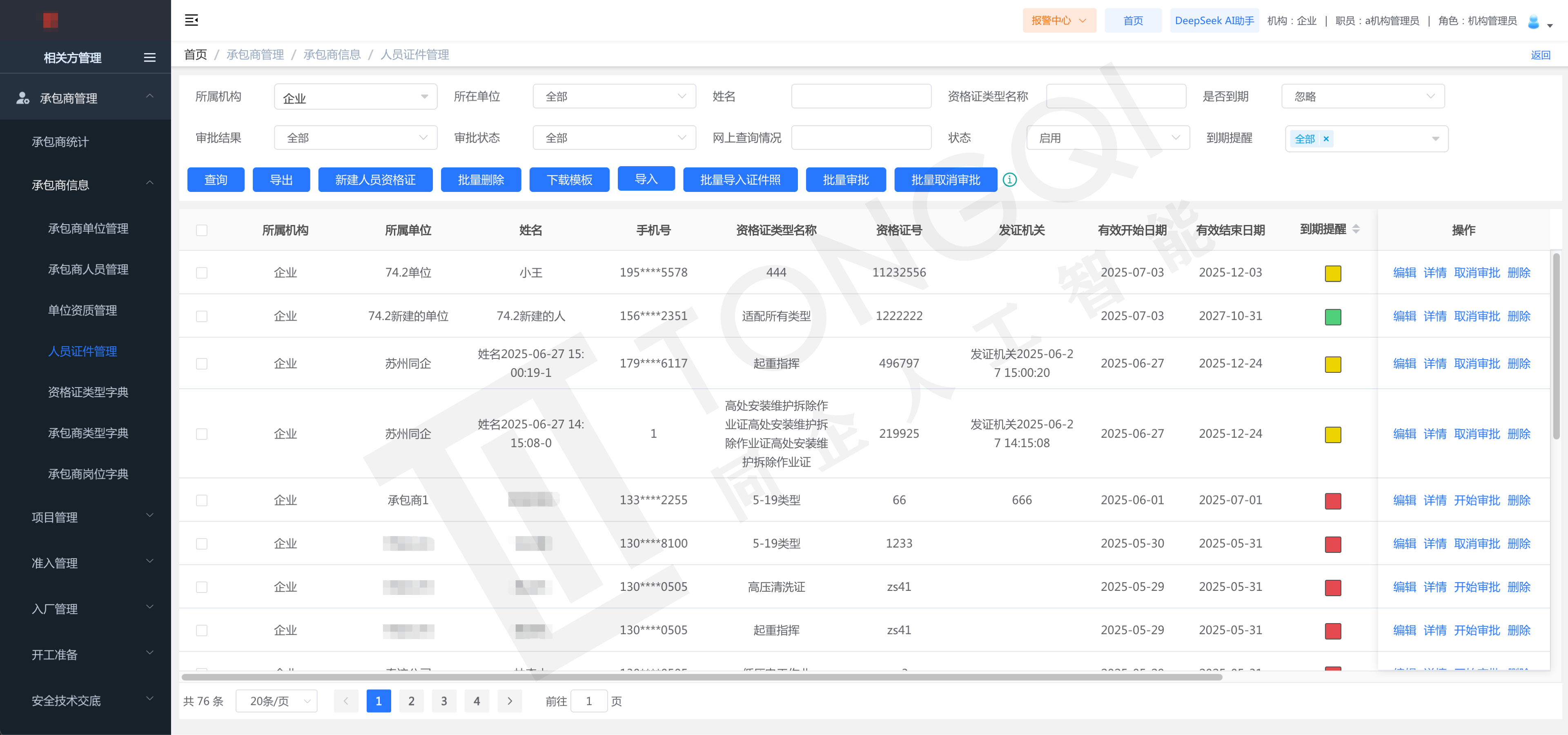Sort table by 到期提醒 column arrows
This screenshot has width=1568, height=735.
[1356, 229]
